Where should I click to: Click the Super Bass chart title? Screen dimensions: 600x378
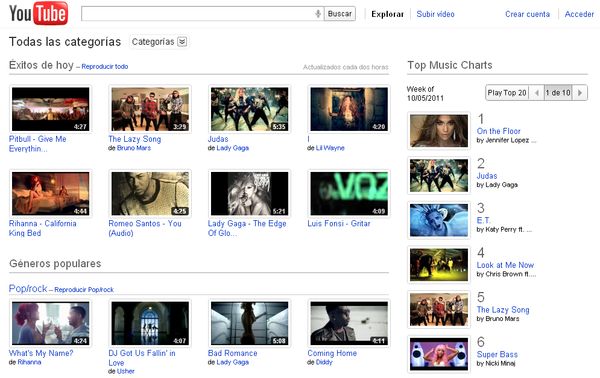[497, 355]
